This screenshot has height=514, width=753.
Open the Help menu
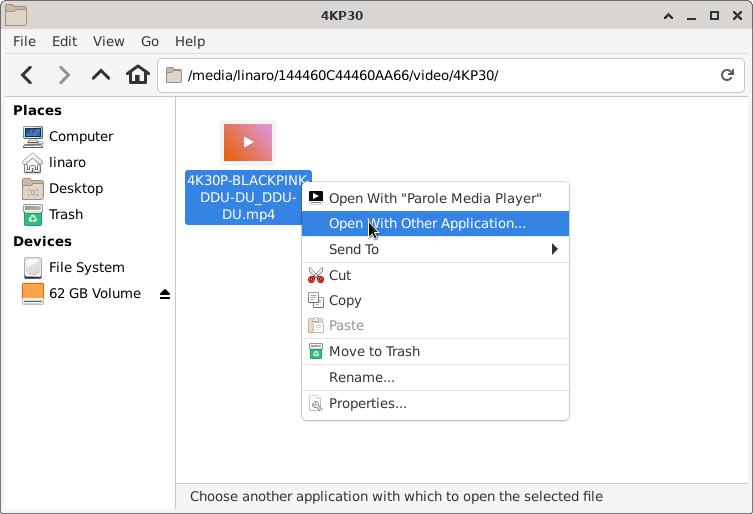click(x=190, y=41)
